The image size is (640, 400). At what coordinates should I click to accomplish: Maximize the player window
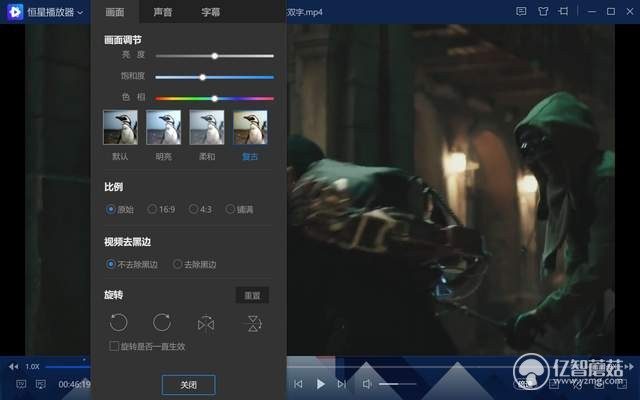coord(611,11)
